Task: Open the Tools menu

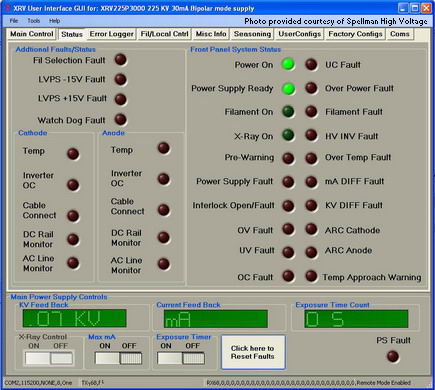Action: [x=34, y=21]
